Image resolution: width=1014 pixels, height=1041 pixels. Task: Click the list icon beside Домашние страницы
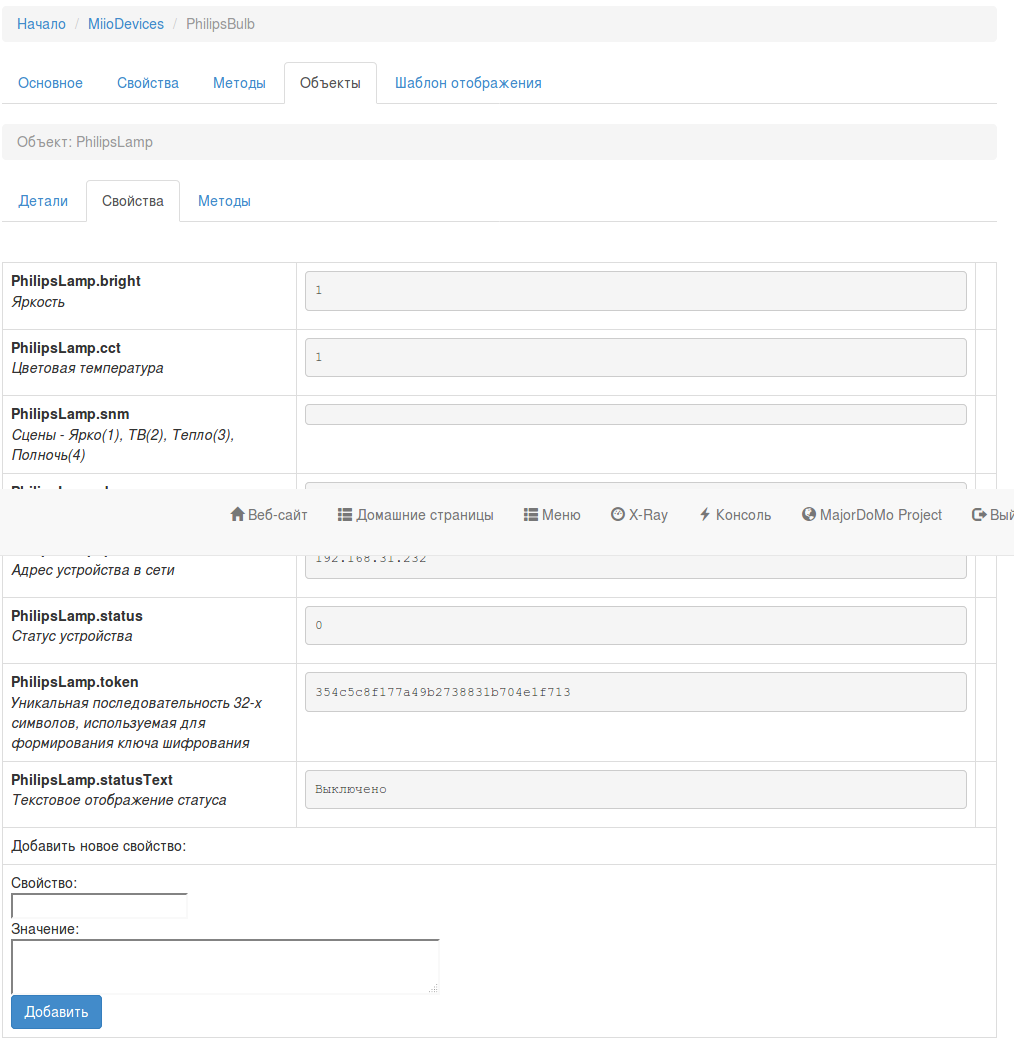345,515
